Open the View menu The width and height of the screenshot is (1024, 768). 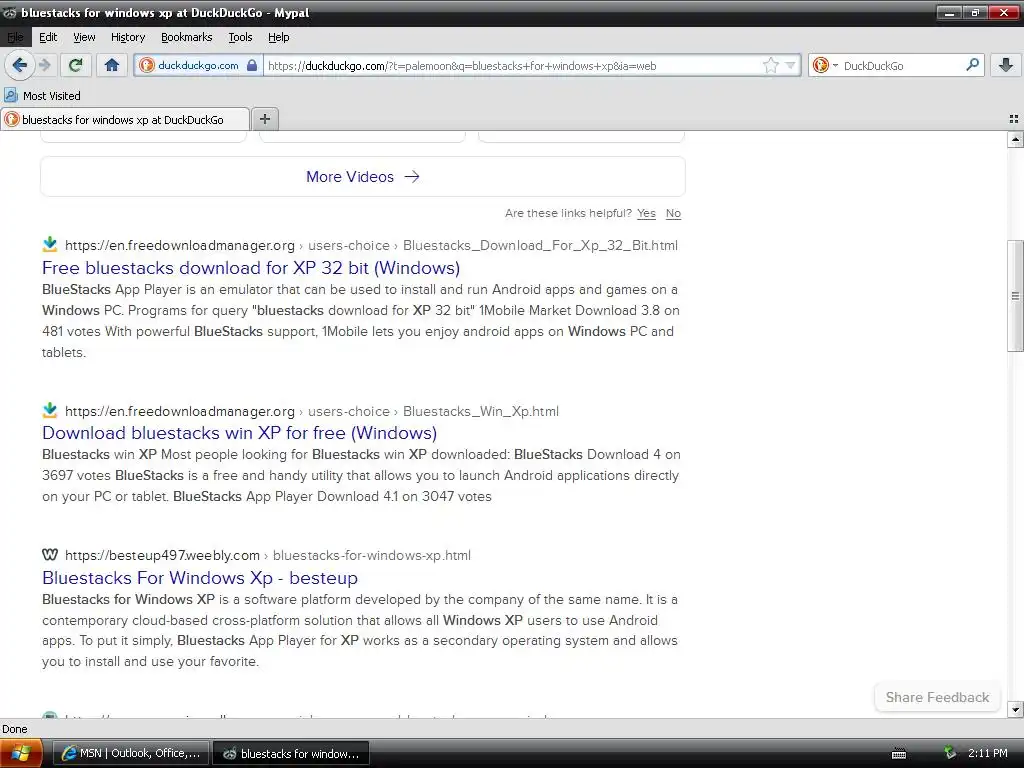pos(84,37)
